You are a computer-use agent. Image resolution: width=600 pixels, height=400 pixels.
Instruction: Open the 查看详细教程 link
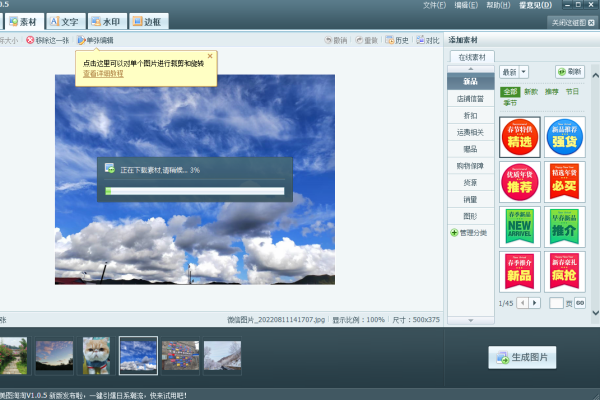click(103, 73)
